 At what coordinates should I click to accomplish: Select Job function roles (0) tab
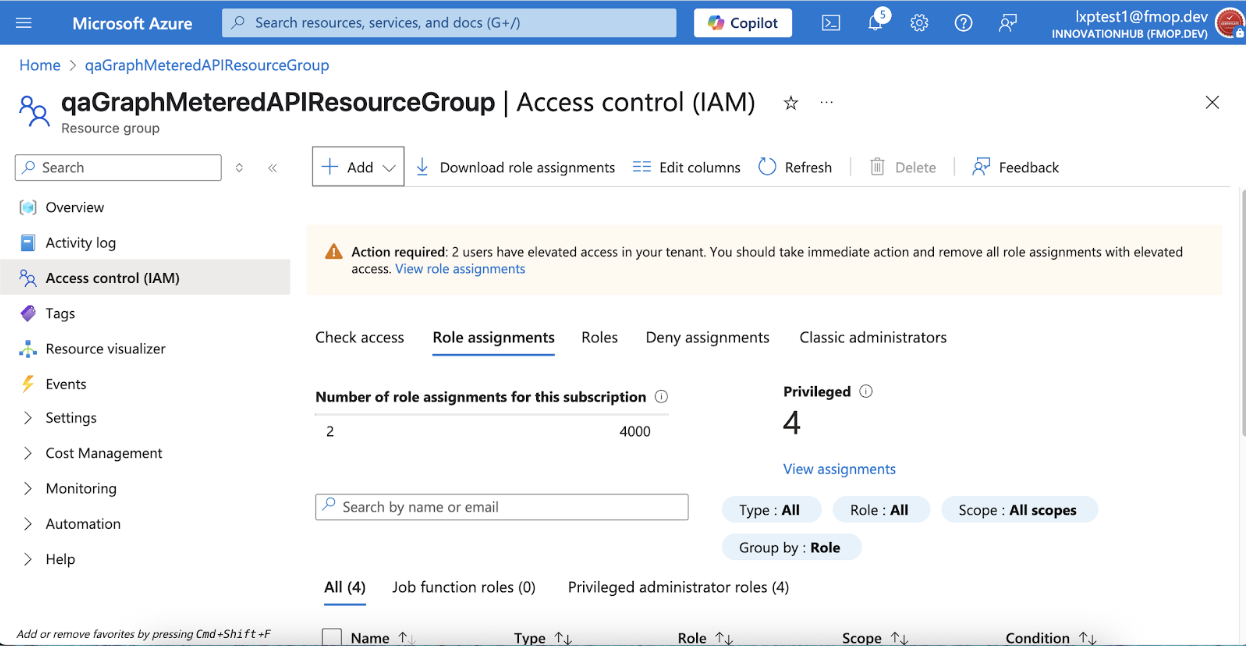pos(464,587)
